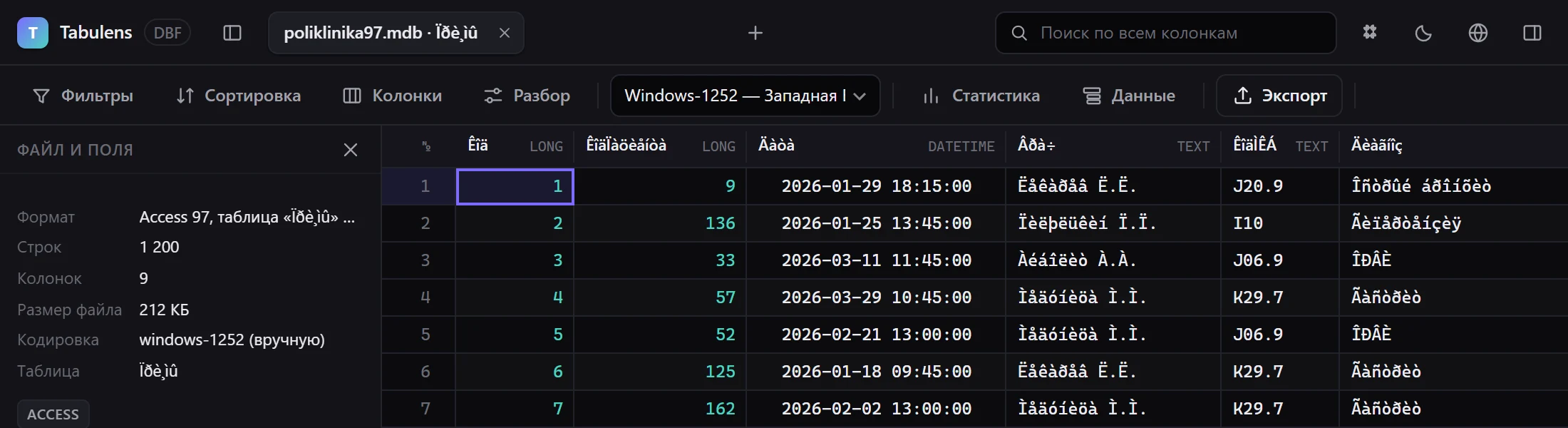Screen dimensions: 1568x428
Task: Click the encoding value windows-1252 (вручную)
Action: [232, 340]
